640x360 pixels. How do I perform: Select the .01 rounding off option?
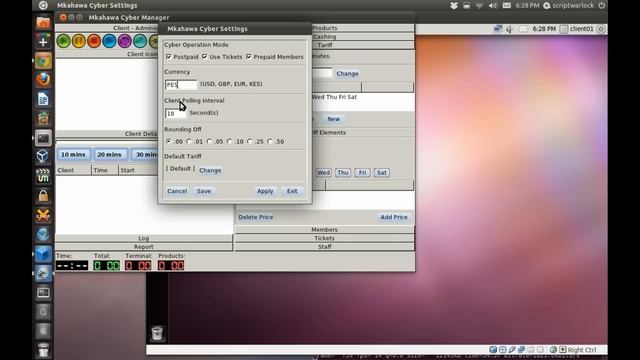click(x=189, y=141)
